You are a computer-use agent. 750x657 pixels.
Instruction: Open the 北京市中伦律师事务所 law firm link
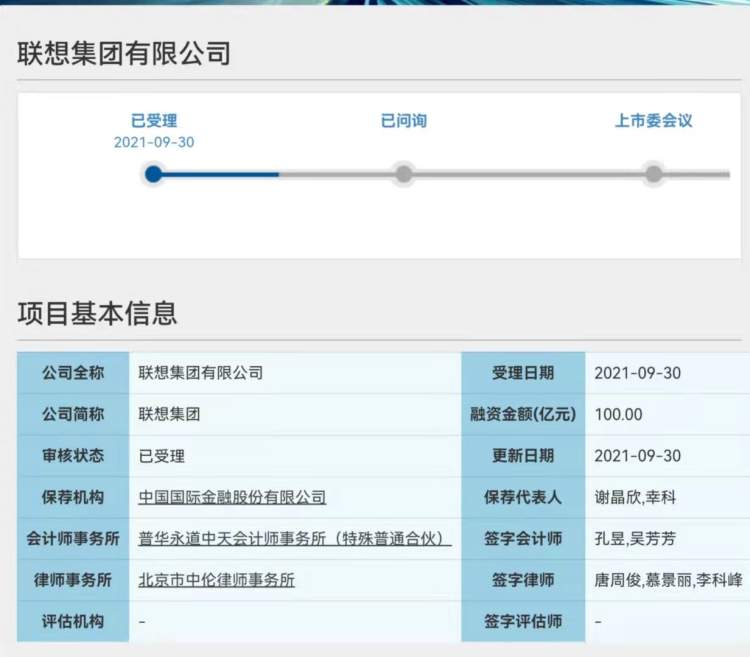pyautogui.click(x=217, y=580)
